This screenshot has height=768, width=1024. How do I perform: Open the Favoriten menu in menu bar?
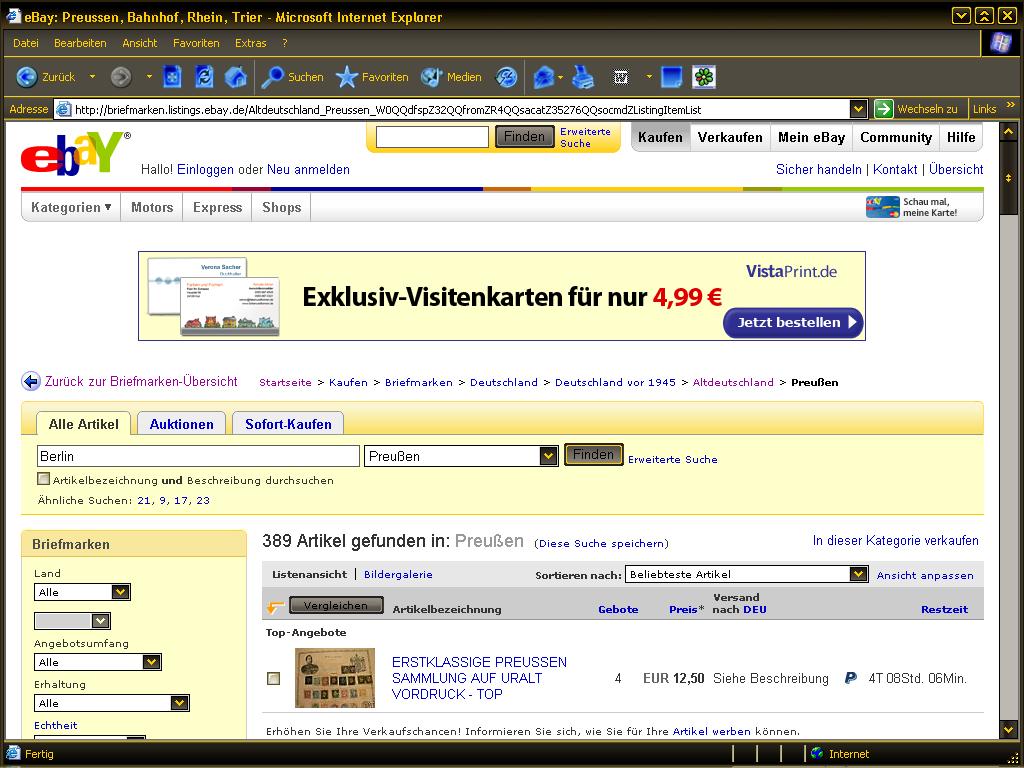196,43
